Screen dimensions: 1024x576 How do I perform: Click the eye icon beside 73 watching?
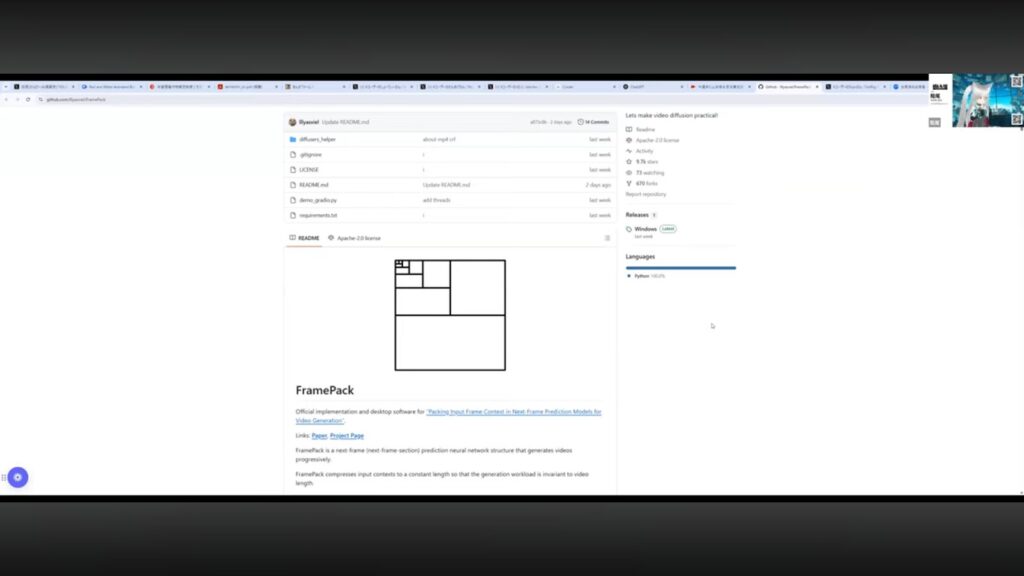629,173
